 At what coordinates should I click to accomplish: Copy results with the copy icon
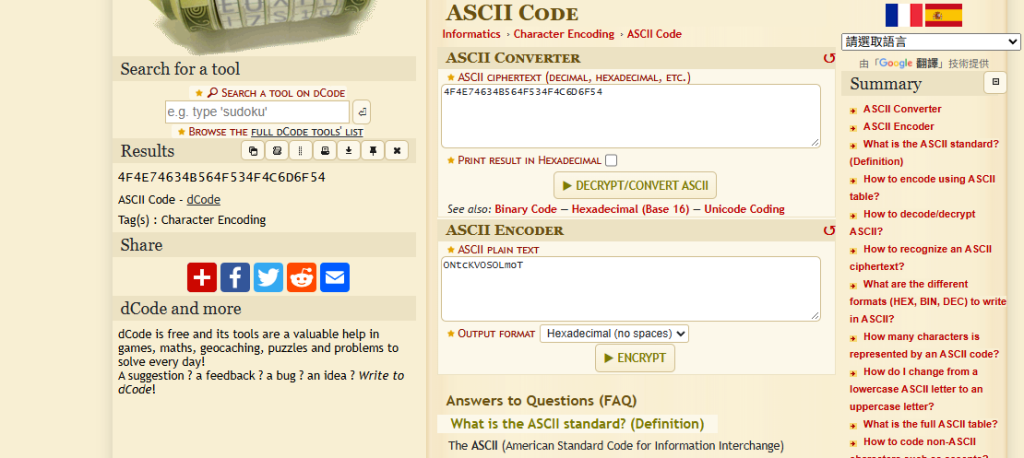[x=253, y=151]
